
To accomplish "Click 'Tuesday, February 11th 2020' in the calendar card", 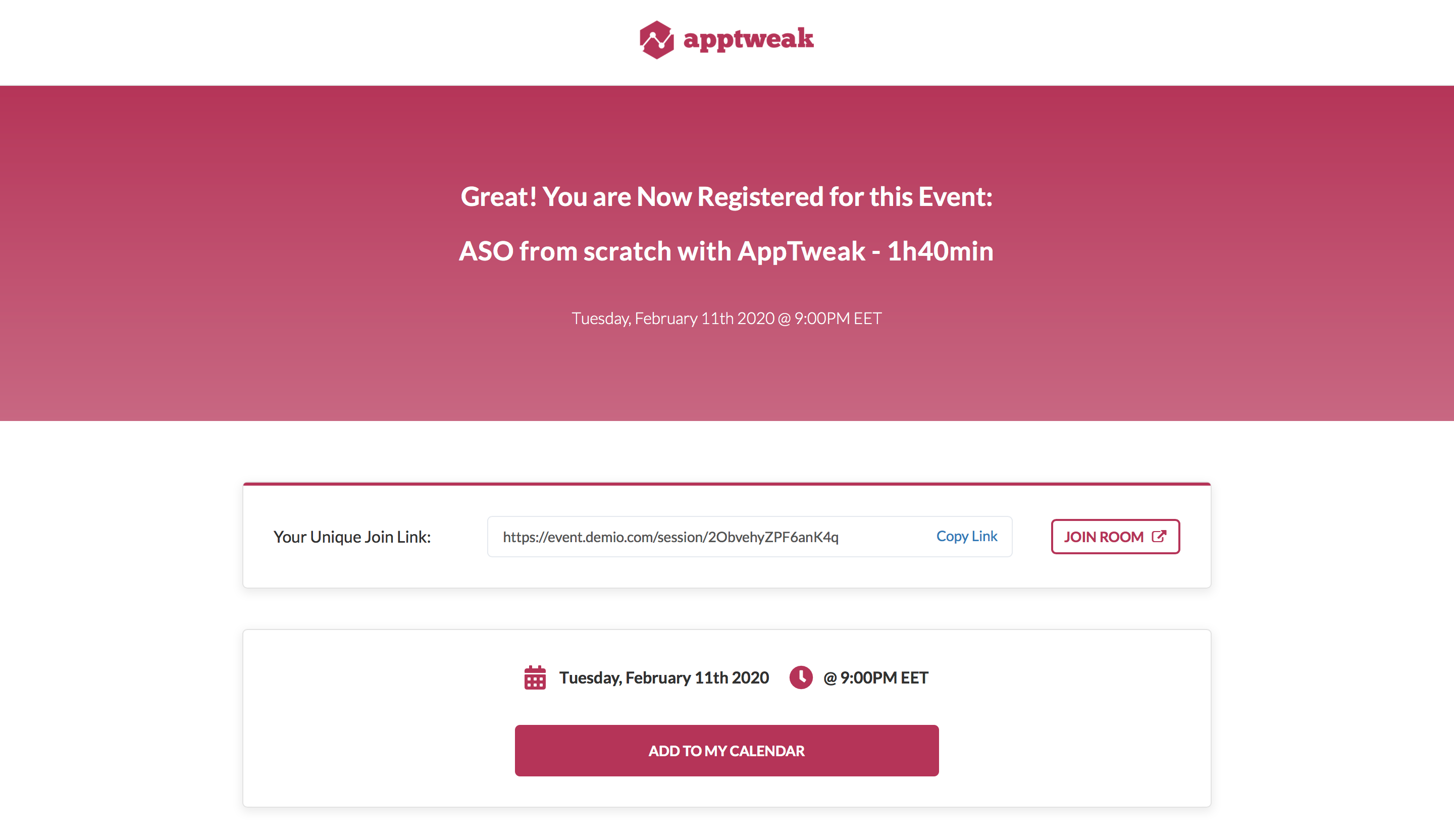I will pos(663,678).
